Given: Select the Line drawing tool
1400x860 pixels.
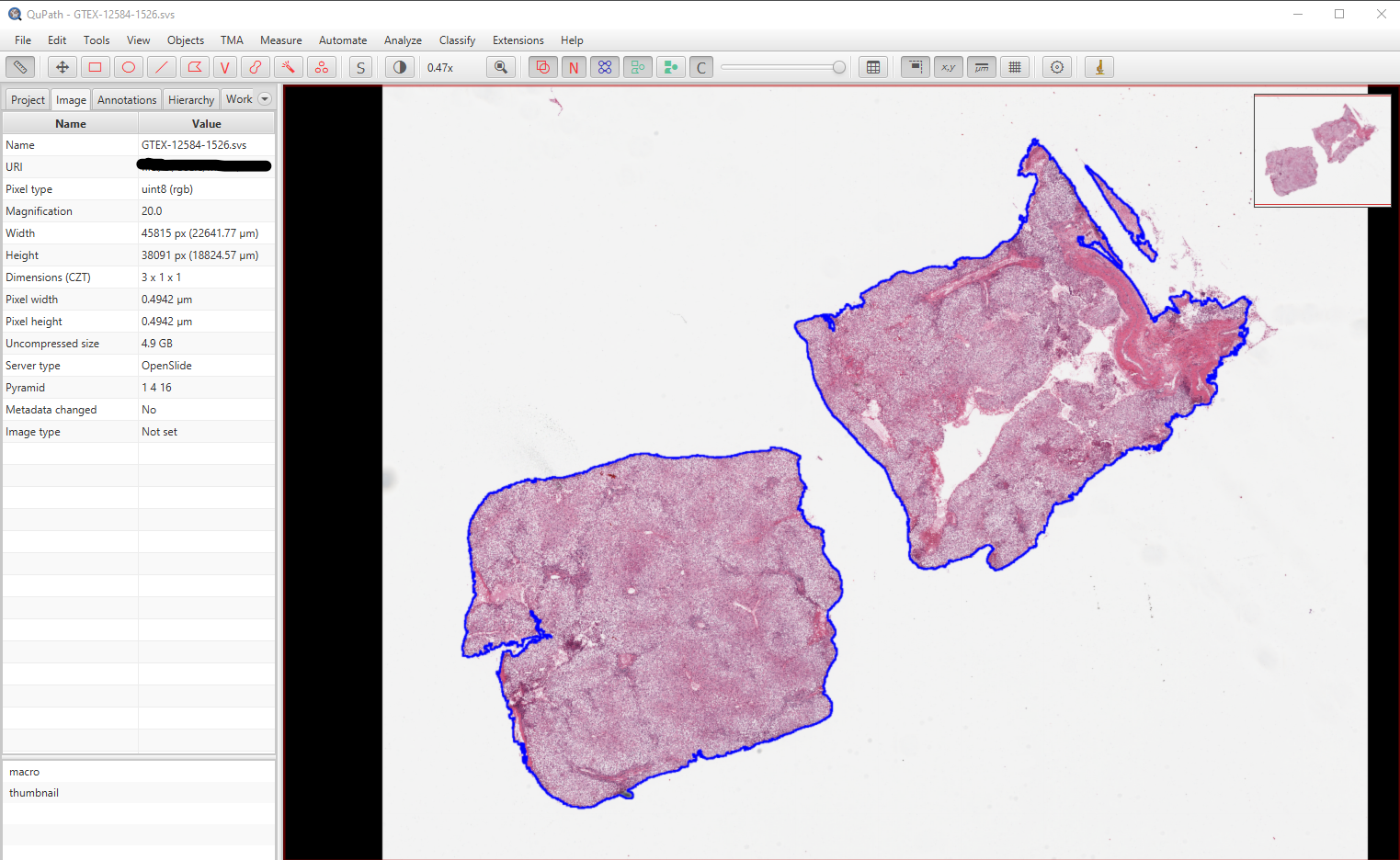Looking at the screenshot, I should point(161,66).
